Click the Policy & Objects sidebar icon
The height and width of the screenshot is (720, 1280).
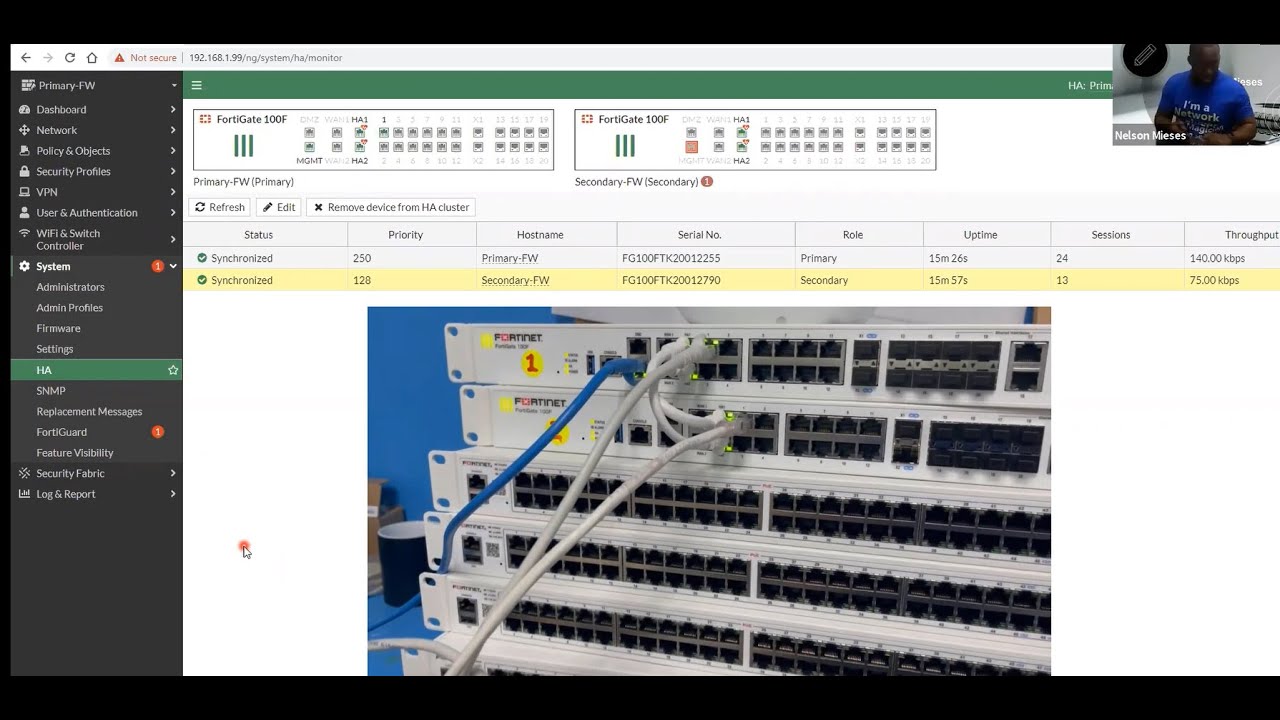(x=25, y=151)
